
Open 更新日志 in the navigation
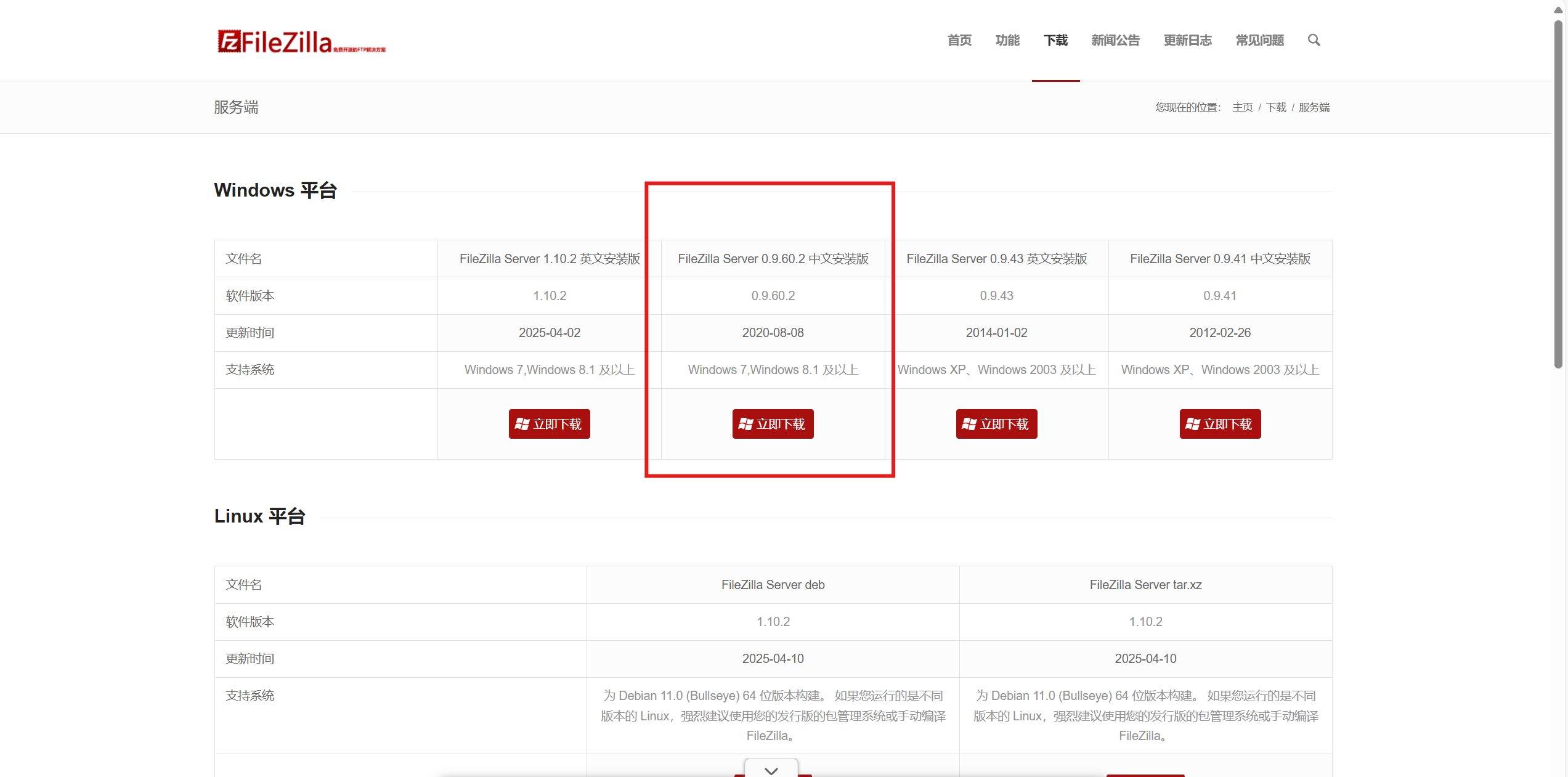pos(1187,41)
